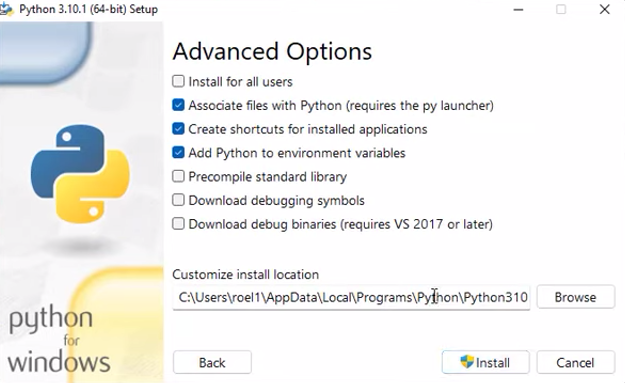Click the python for windows text logo

coord(59,340)
